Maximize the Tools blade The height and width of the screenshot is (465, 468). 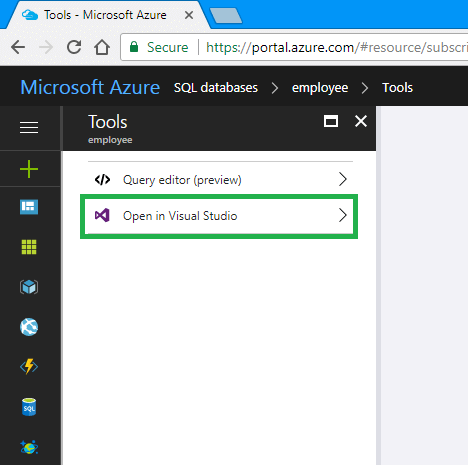coord(331,121)
